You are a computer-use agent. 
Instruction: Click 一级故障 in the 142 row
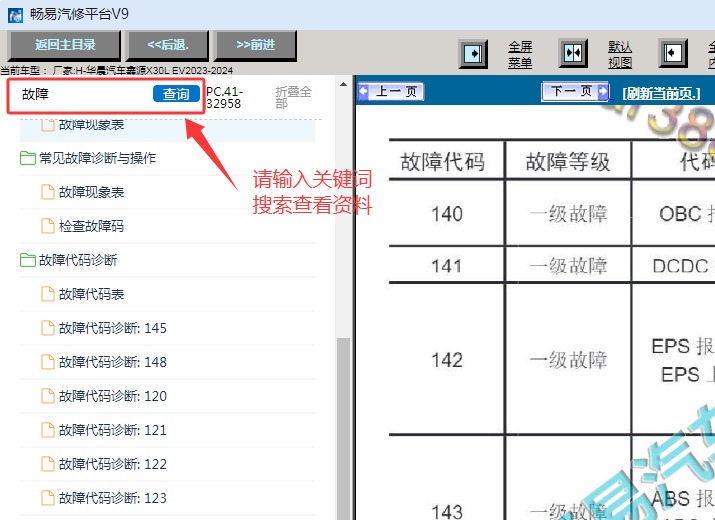click(x=568, y=360)
